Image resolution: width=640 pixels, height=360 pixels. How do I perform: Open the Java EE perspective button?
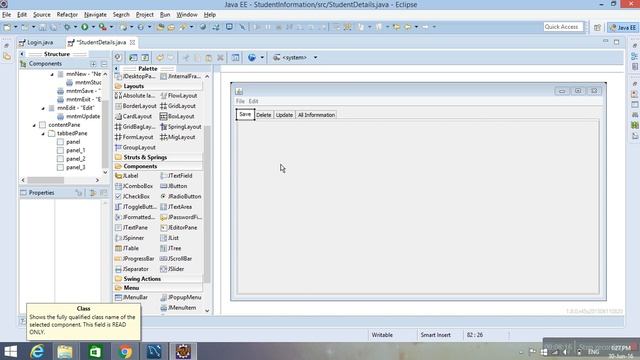pyautogui.click(x=622, y=27)
